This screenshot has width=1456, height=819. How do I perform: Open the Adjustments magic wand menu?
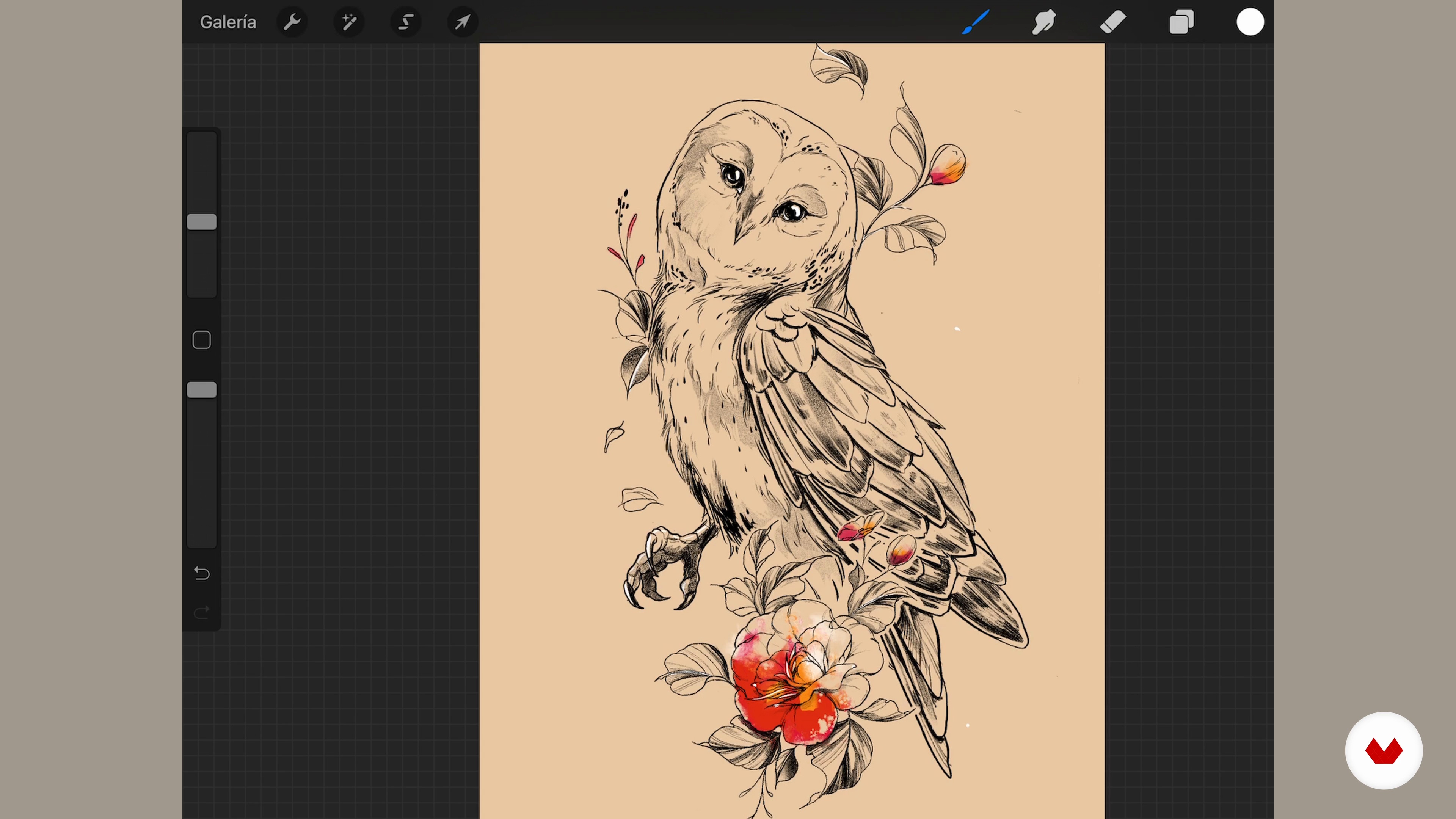pyautogui.click(x=349, y=22)
